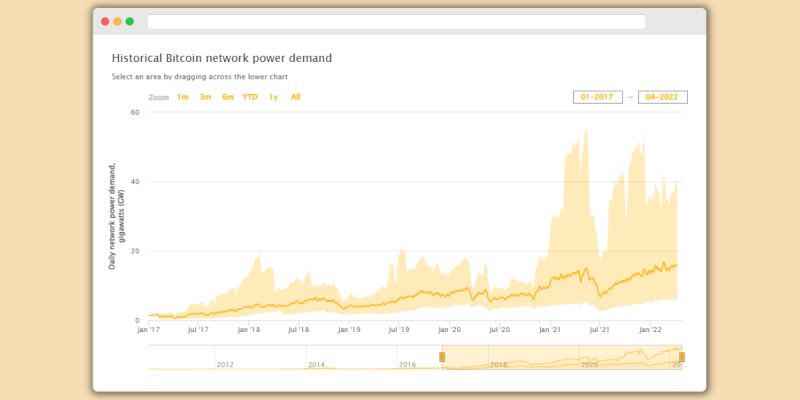Click the Jan '18 x-axis label
The width and height of the screenshot is (800, 400).
248,330
